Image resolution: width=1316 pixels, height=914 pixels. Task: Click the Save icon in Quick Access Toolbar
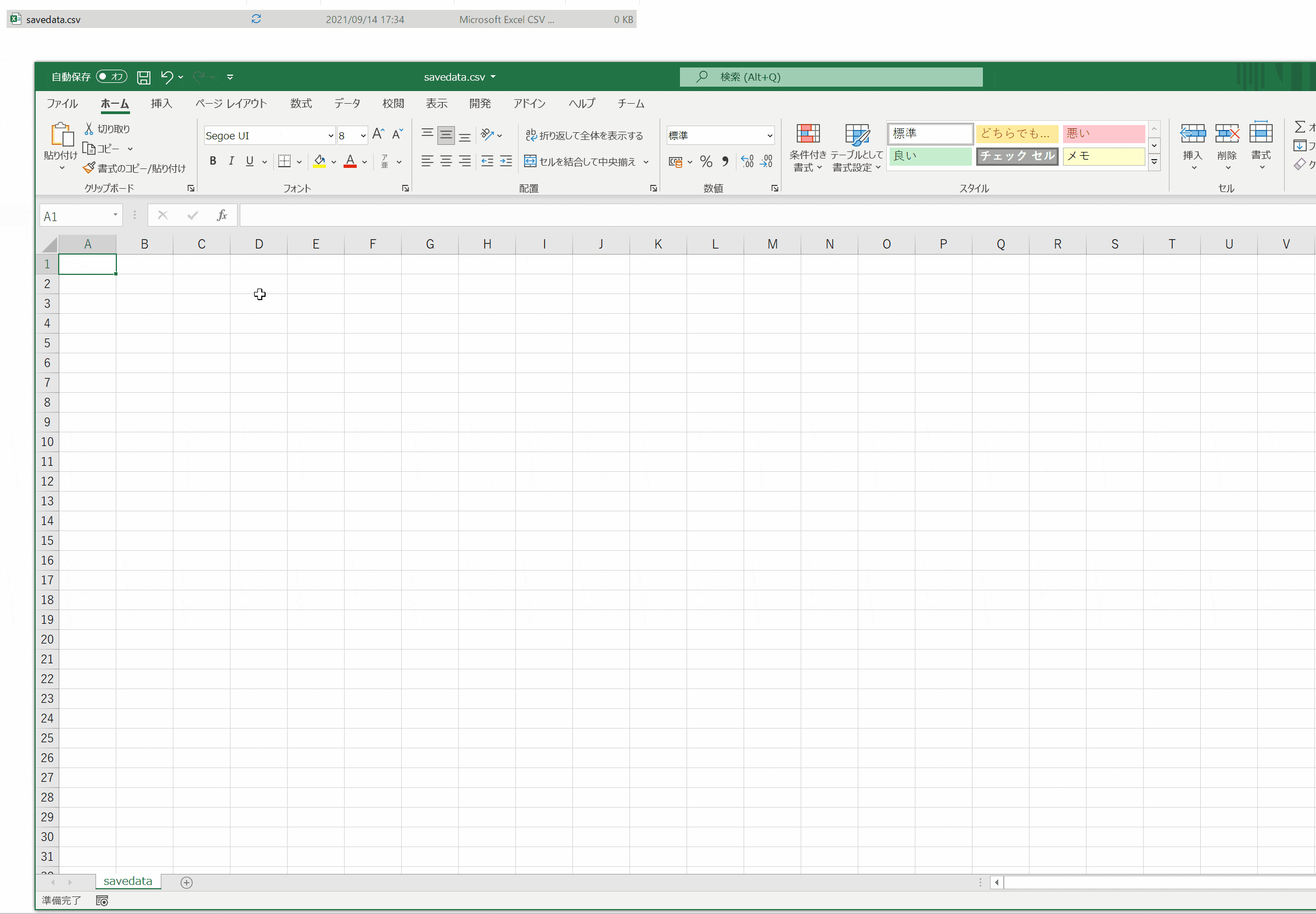click(x=143, y=76)
